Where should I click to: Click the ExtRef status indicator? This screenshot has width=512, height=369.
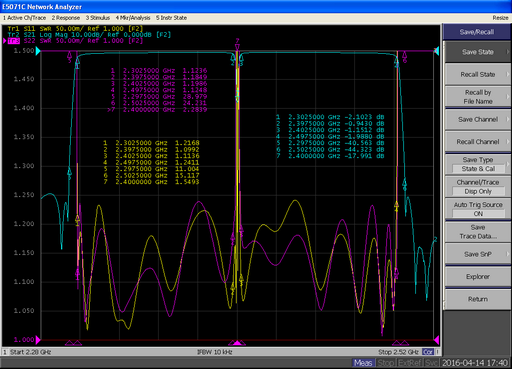tap(410, 363)
